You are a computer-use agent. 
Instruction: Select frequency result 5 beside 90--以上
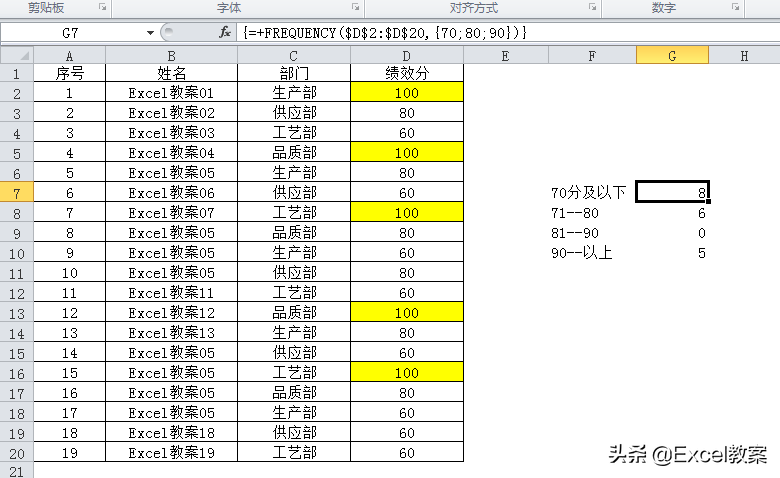point(672,253)
